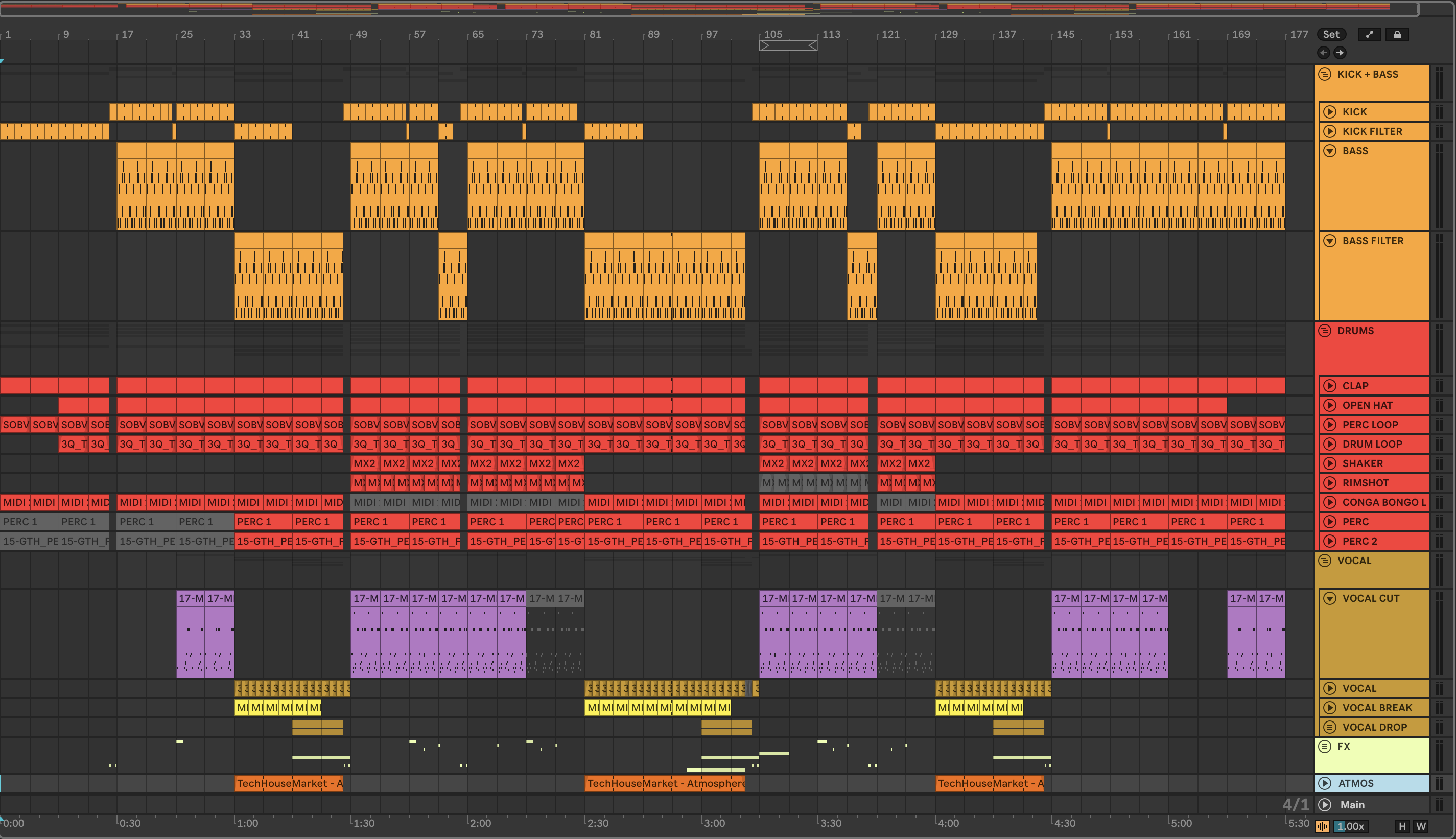Click the loop brace at bar 105
1456x839 pixels.
(x=788, y=45)
